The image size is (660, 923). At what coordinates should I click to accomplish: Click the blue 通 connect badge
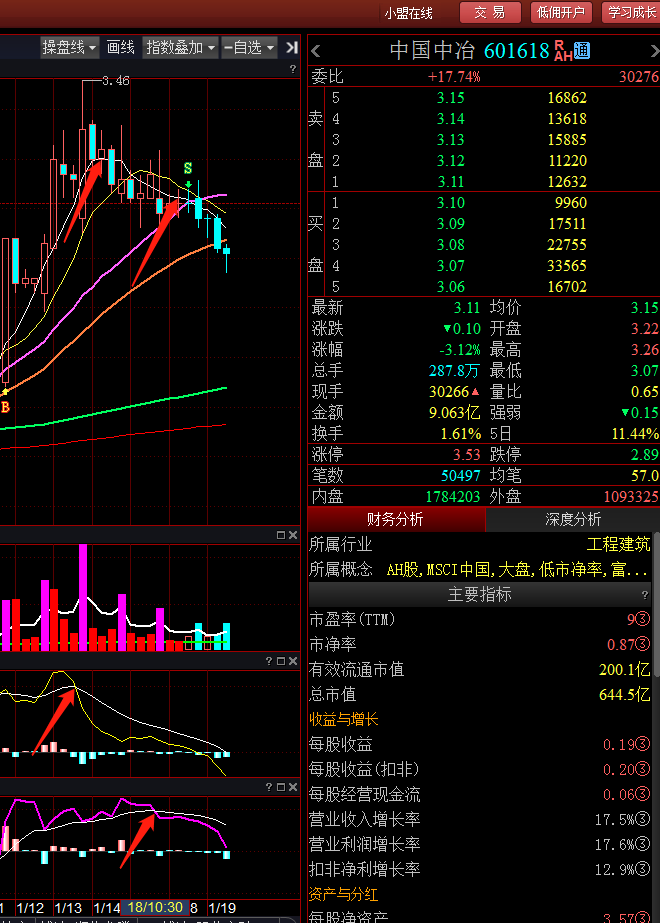pyautogui.click(x=582, y=51)
